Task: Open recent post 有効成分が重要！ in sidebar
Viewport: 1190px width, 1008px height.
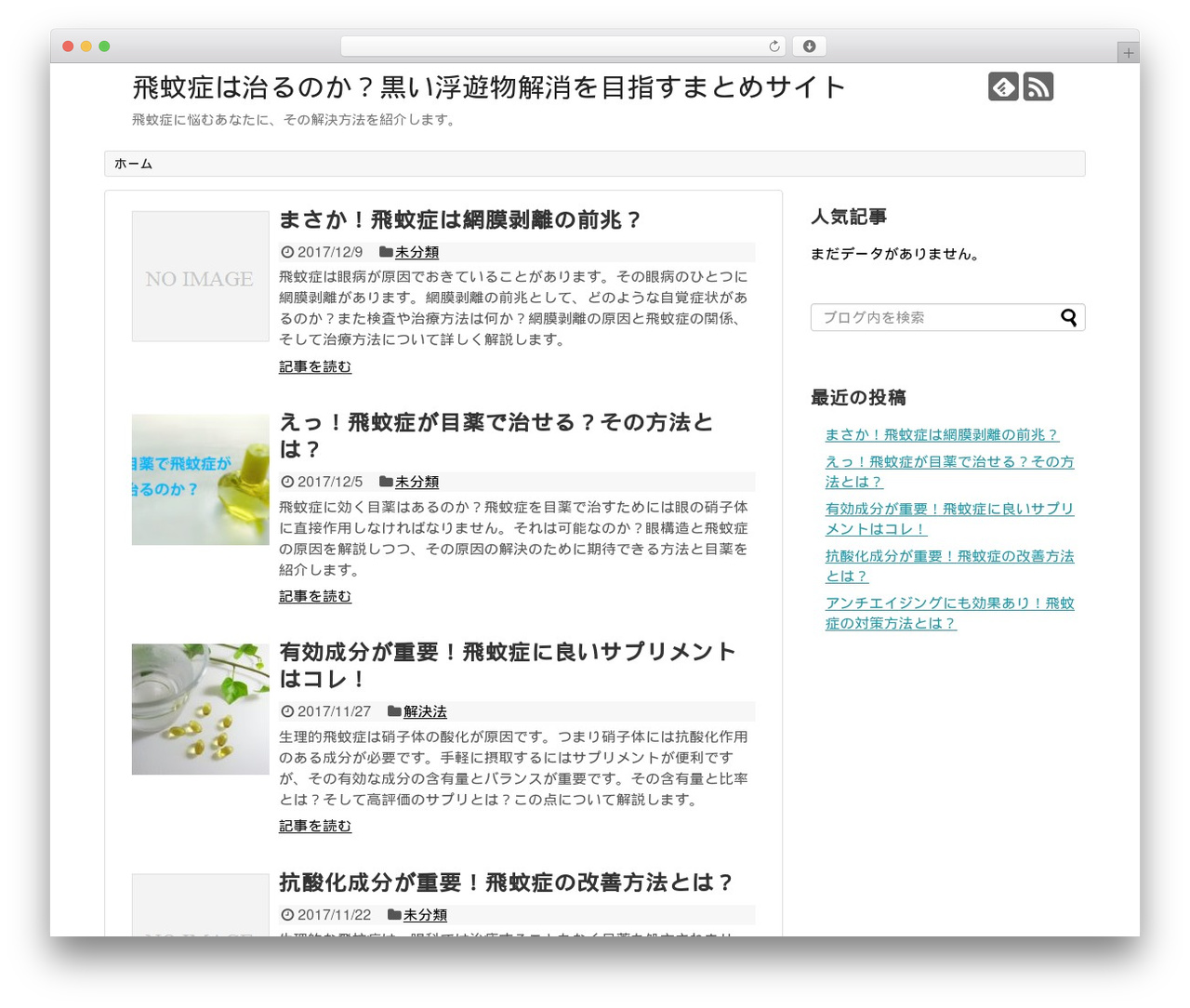Action: click(x=949, y=520)
